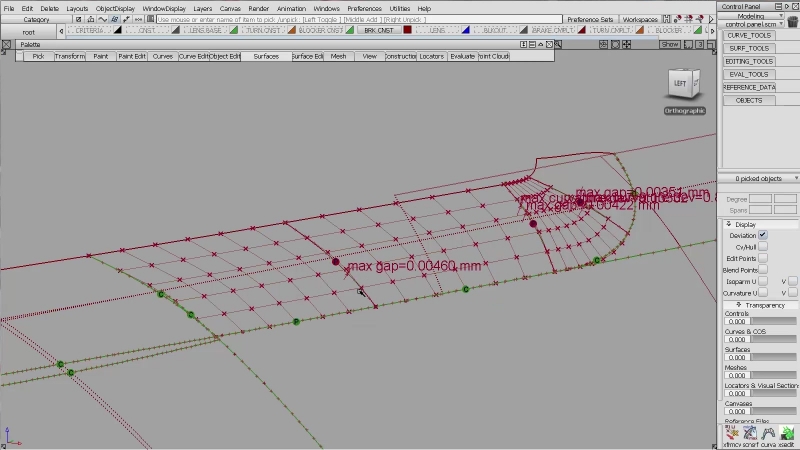Screen dimensions: 800x450
Task: Click the left scroll arrow beside root layer
Action: click(x=61, y=31)
